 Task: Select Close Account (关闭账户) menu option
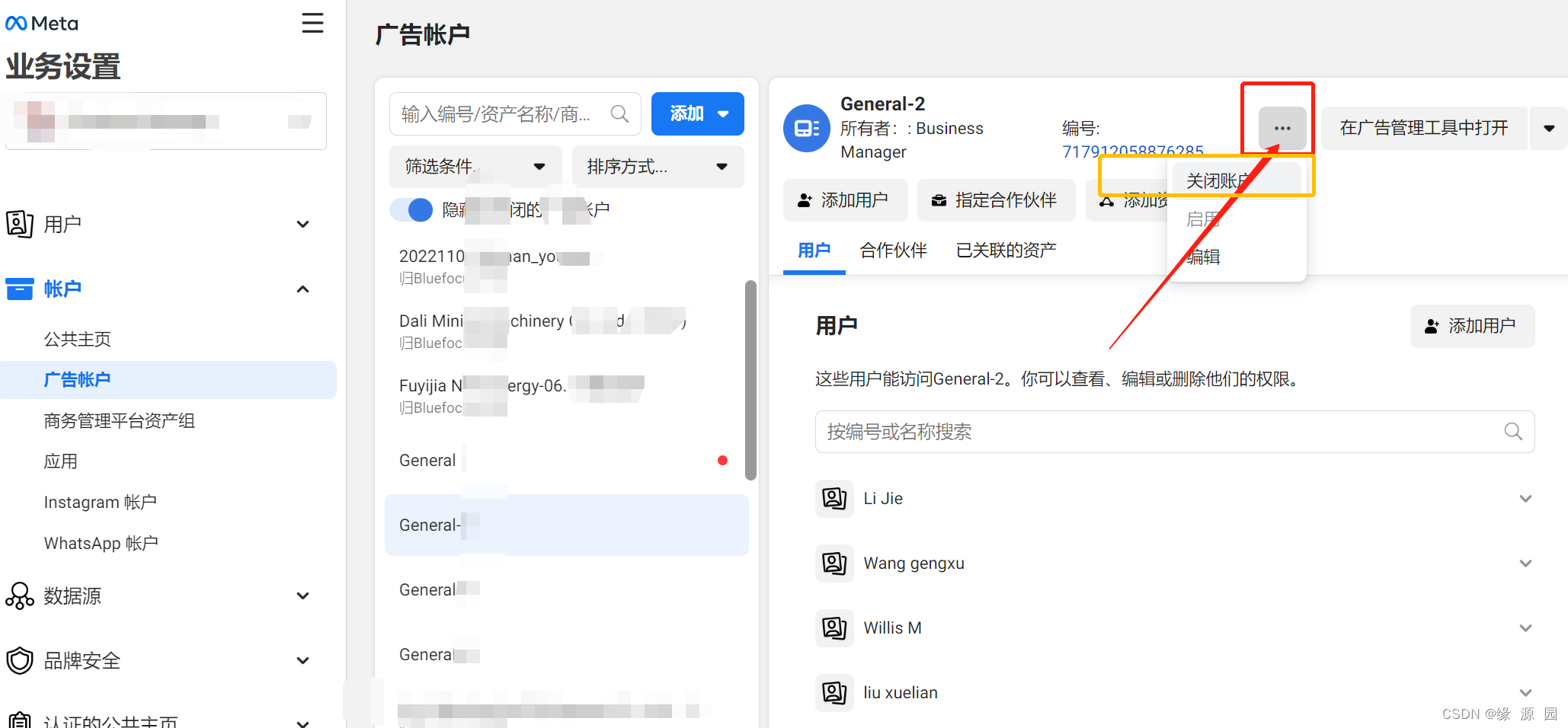[x=1237, y=180]
